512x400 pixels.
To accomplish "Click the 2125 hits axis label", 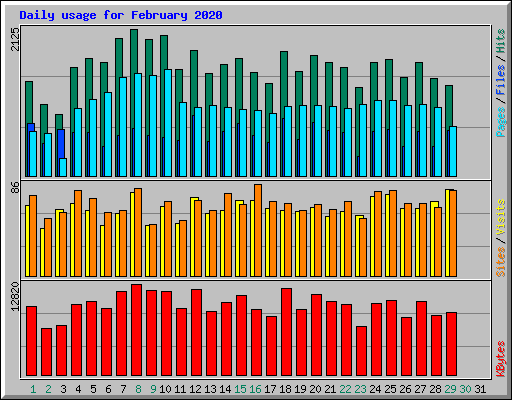I will pos(16,39).
